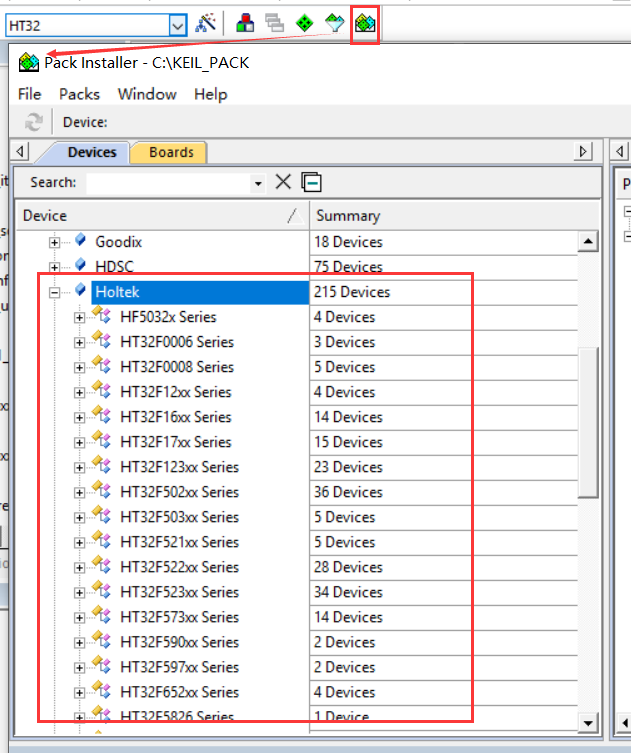Click the green Manage Run-Time Environment icon
631x753 pixels.
pos(305,23)
